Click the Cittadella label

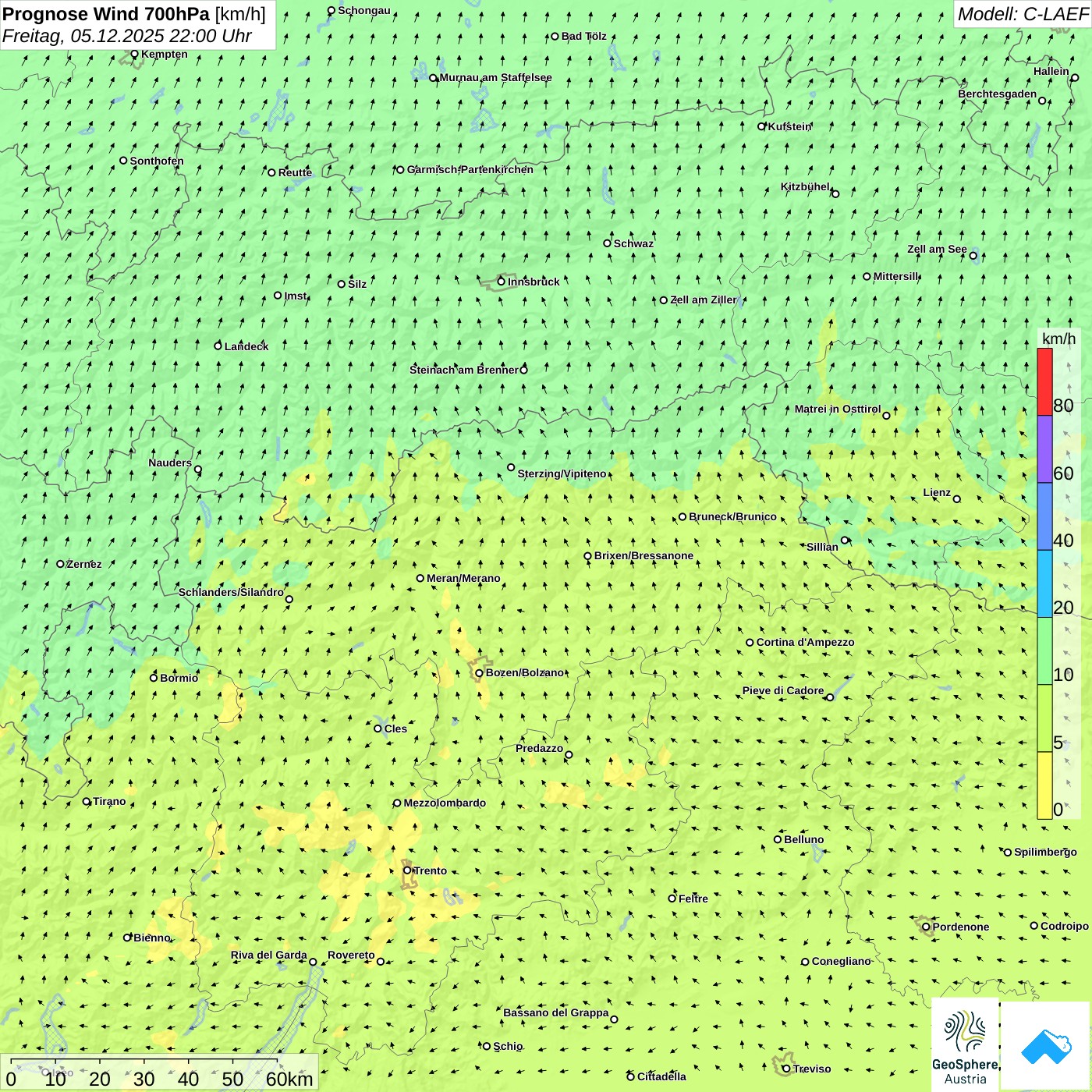pyautogui.click(x=661, y=1076)
